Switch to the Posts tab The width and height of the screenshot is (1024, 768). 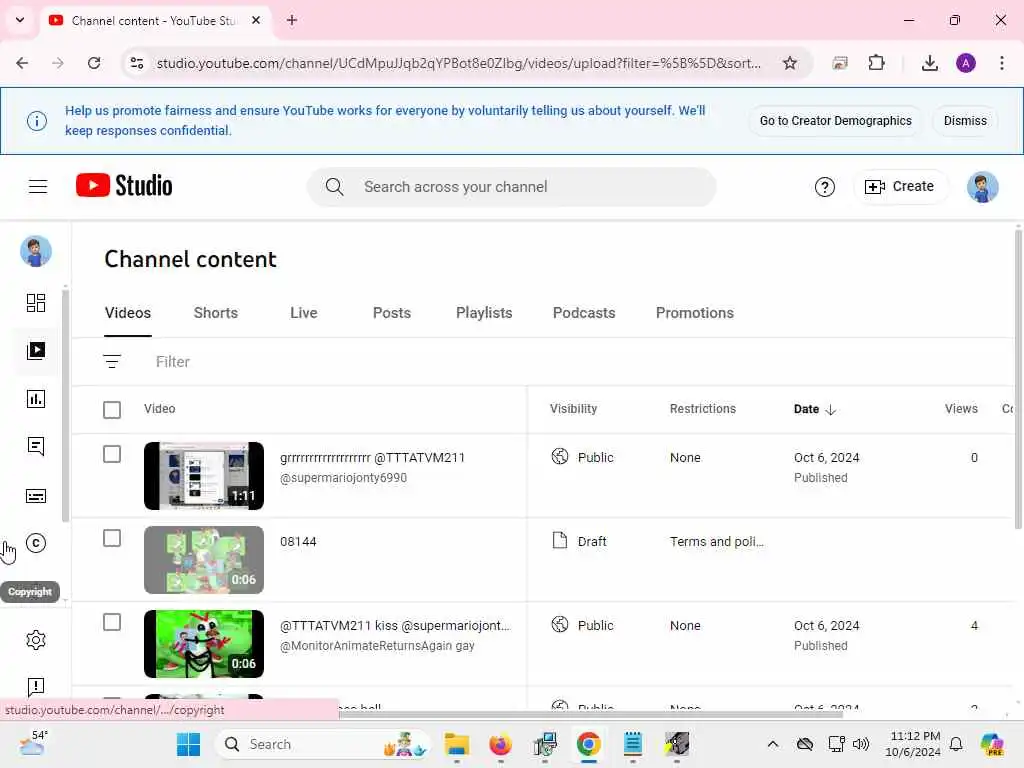tap(392, 313)
